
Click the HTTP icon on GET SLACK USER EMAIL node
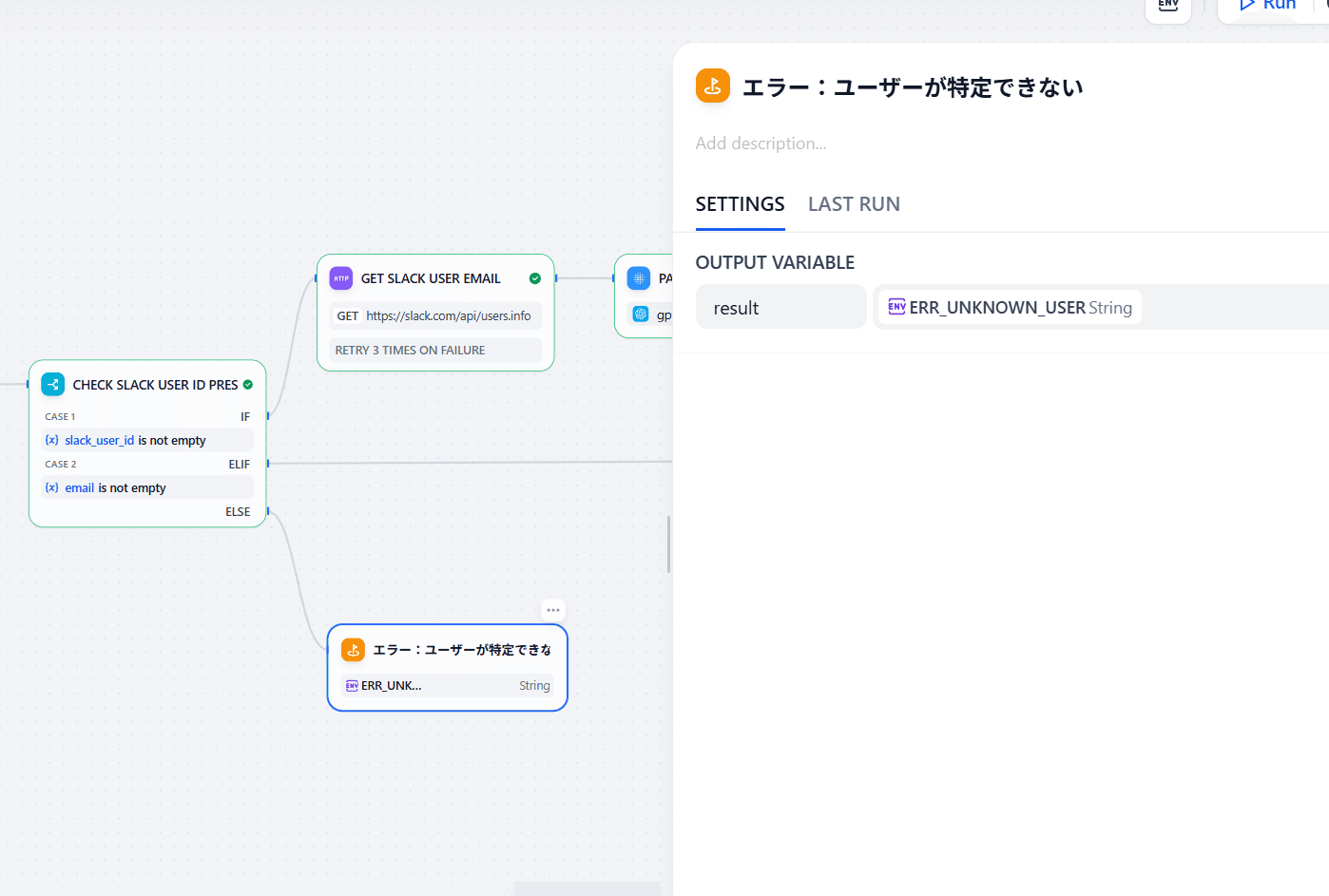341,278
